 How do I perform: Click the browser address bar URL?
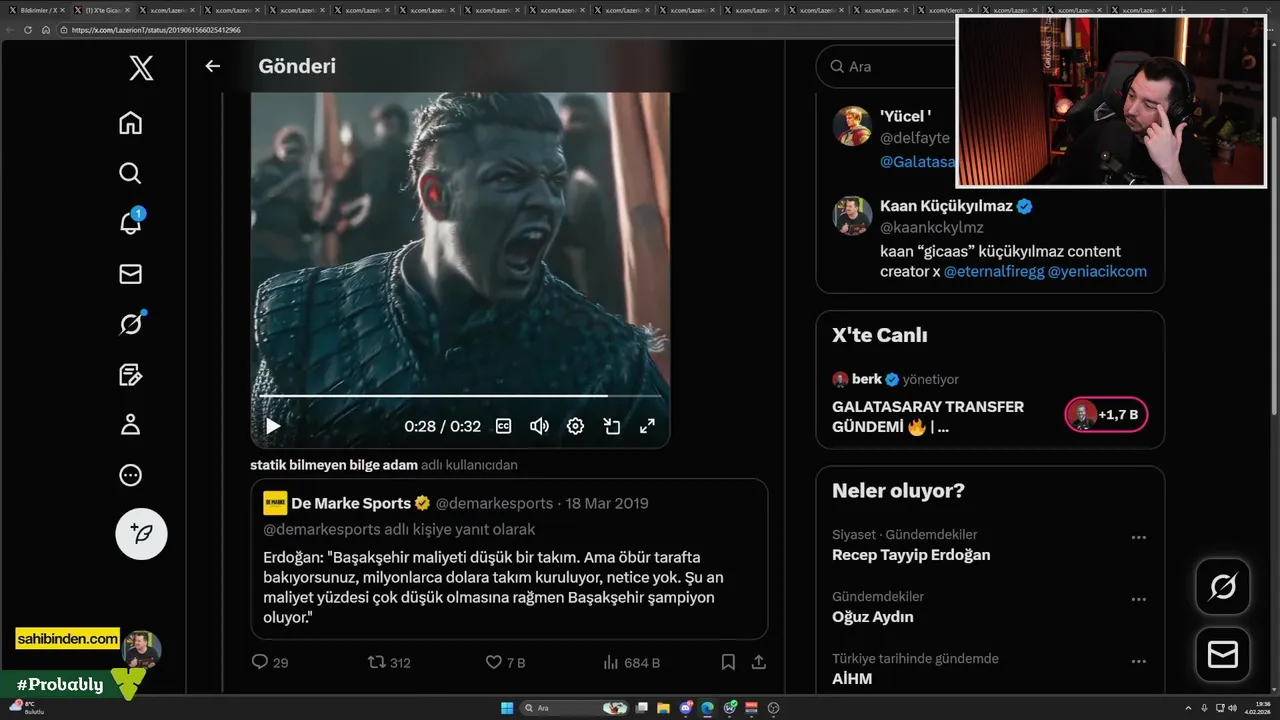[x=156, y=30]
